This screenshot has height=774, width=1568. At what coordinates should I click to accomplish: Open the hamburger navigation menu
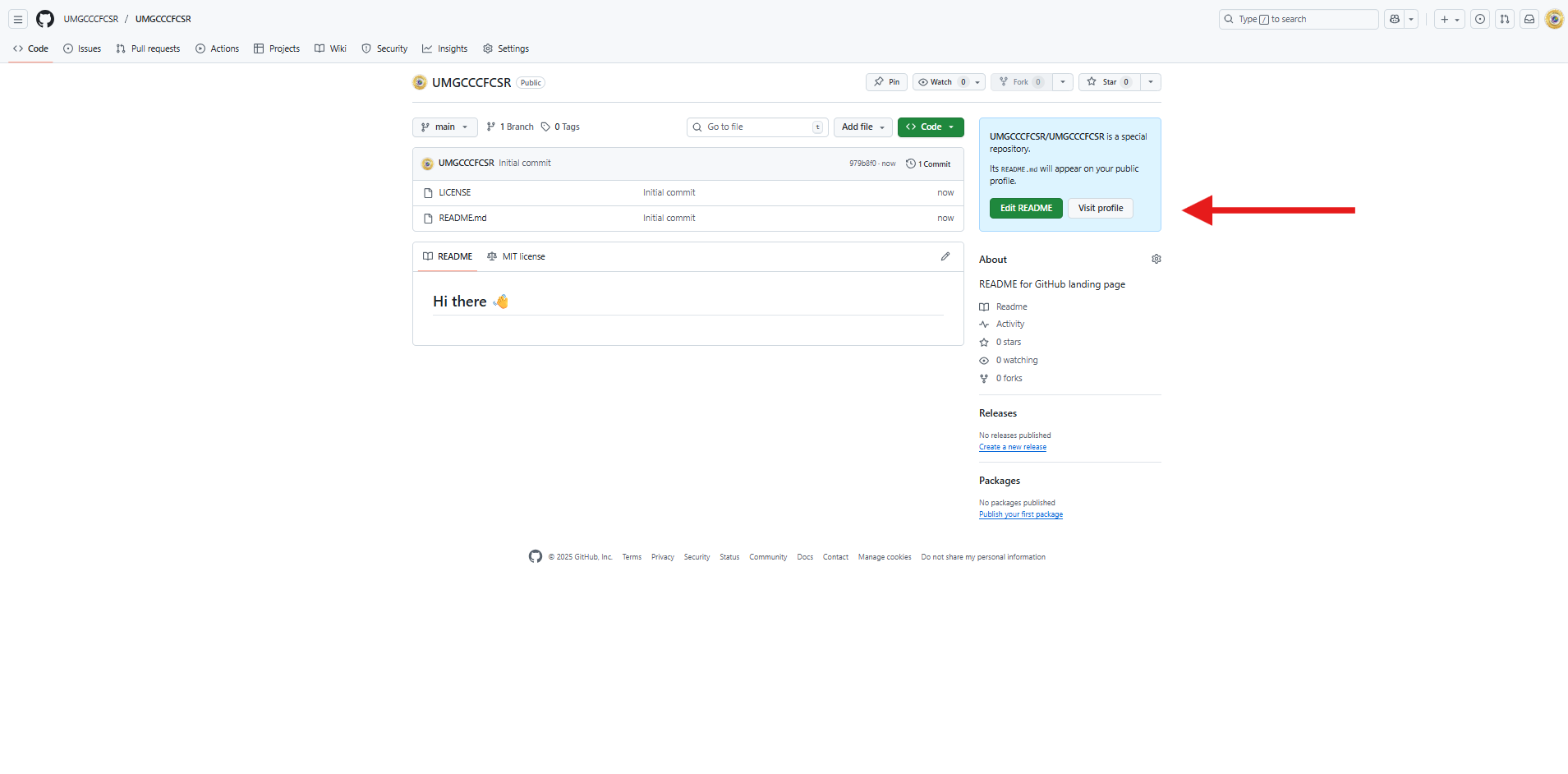[x=17, y=19]
